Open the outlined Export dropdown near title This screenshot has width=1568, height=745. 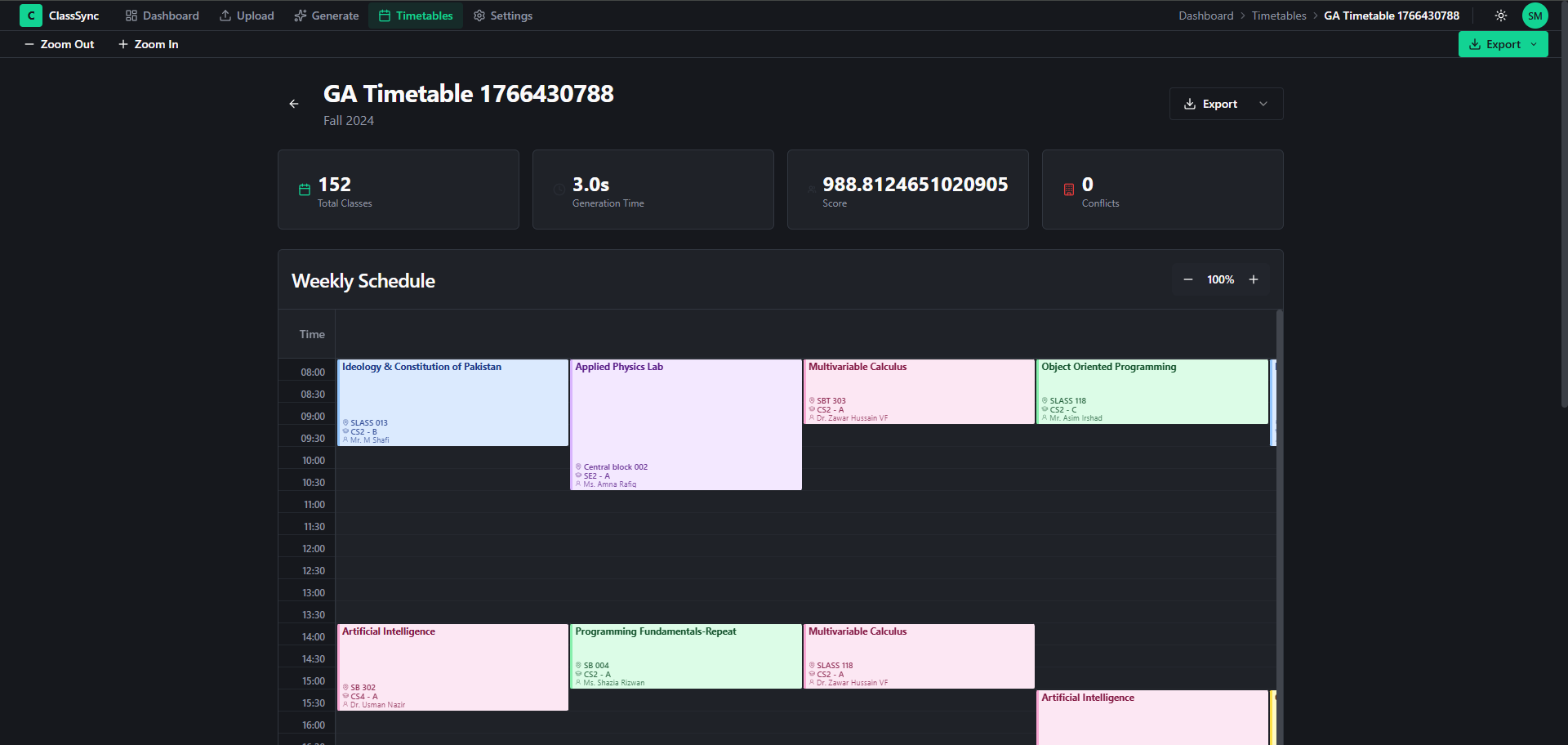[x=1226, y=104]
